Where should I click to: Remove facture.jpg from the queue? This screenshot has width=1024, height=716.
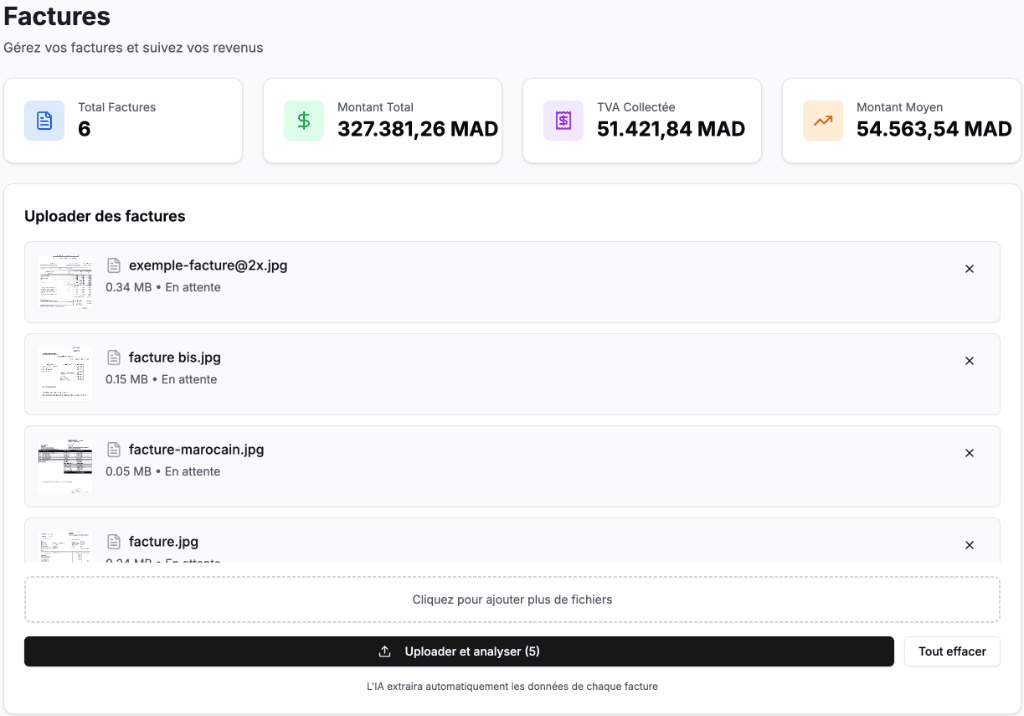pos(969,545)
